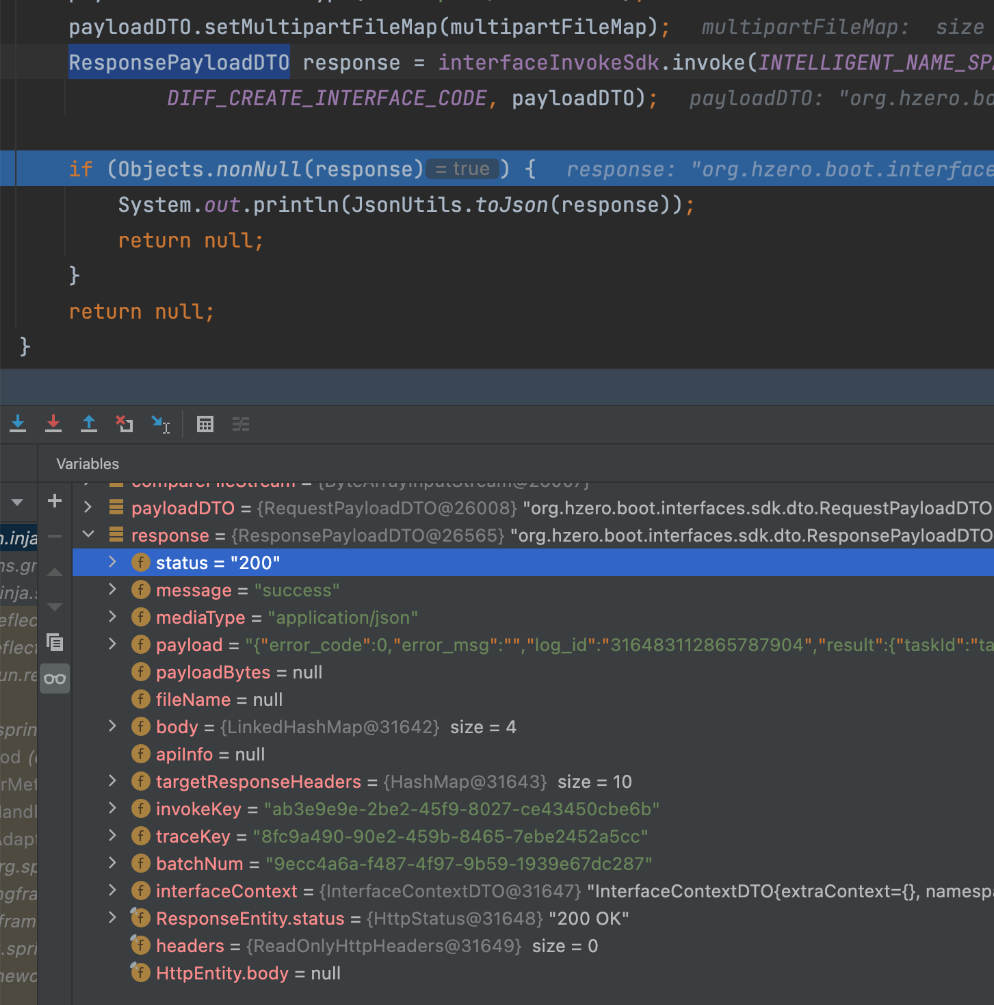Expand the mediaType field node
This screenshot has width=994, height=1005.
113,617
